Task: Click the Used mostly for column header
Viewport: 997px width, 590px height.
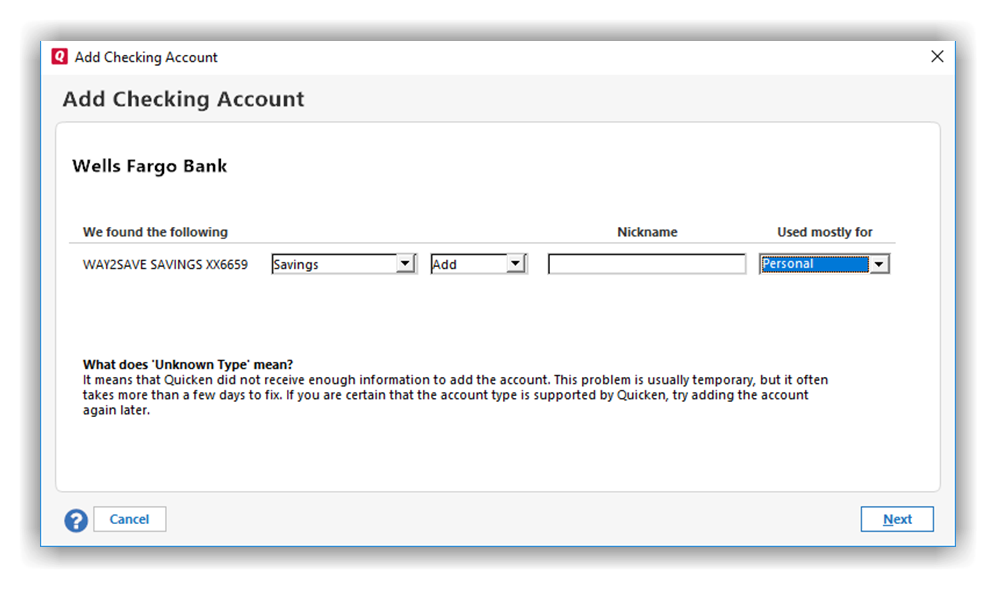Action: tap(824, 232)
